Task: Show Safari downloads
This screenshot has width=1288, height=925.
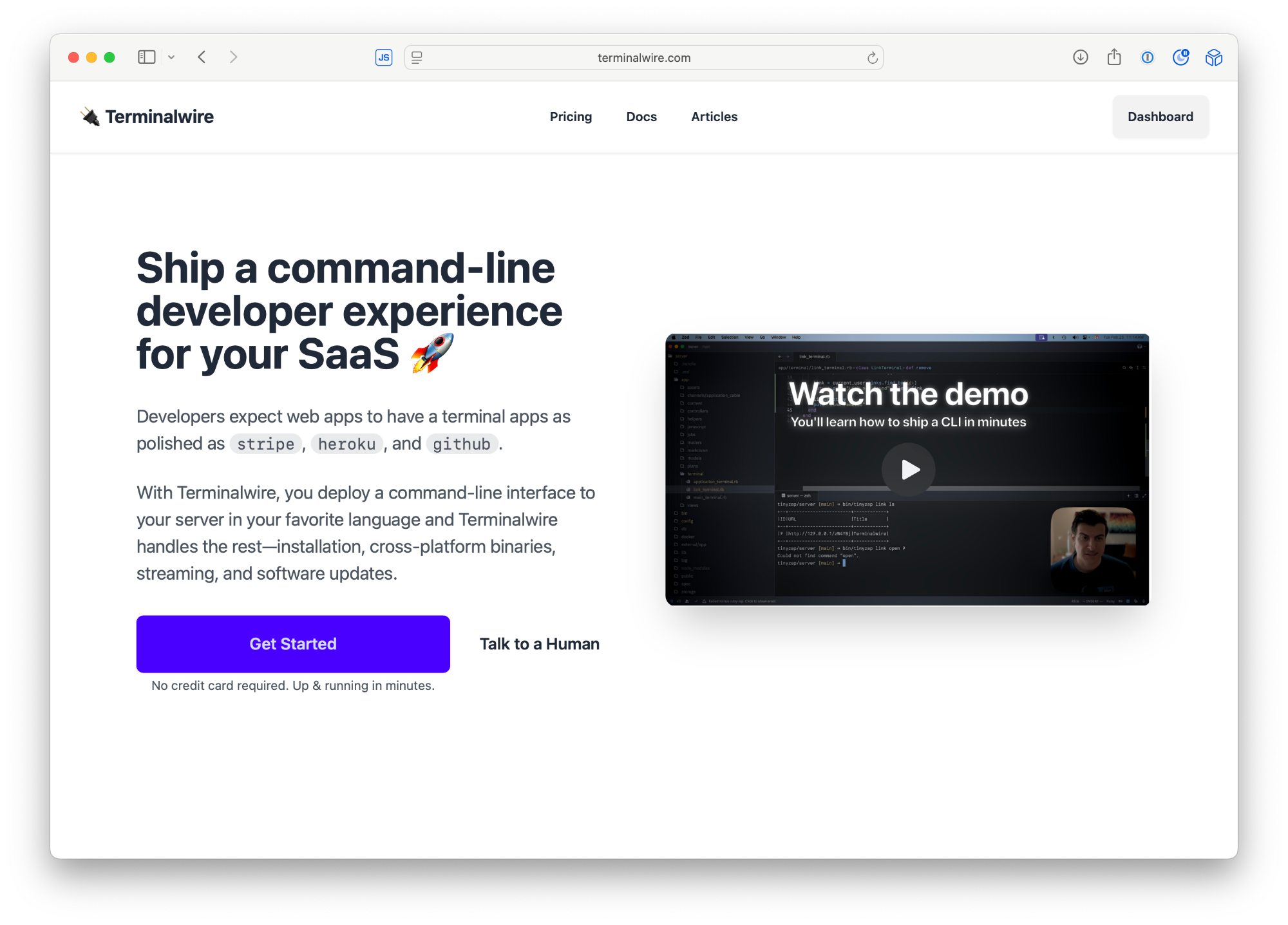Action: point(1081,57)
